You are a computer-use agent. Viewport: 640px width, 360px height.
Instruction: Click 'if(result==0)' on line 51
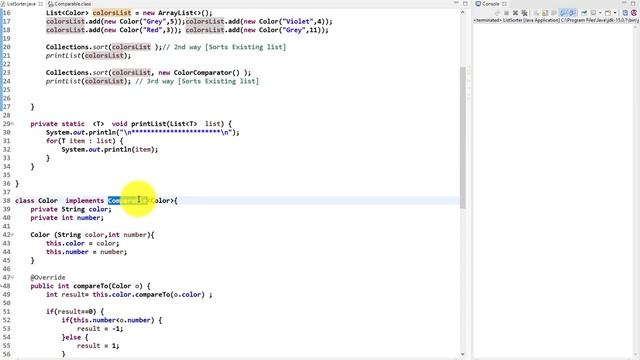click(x=73, y=311)
